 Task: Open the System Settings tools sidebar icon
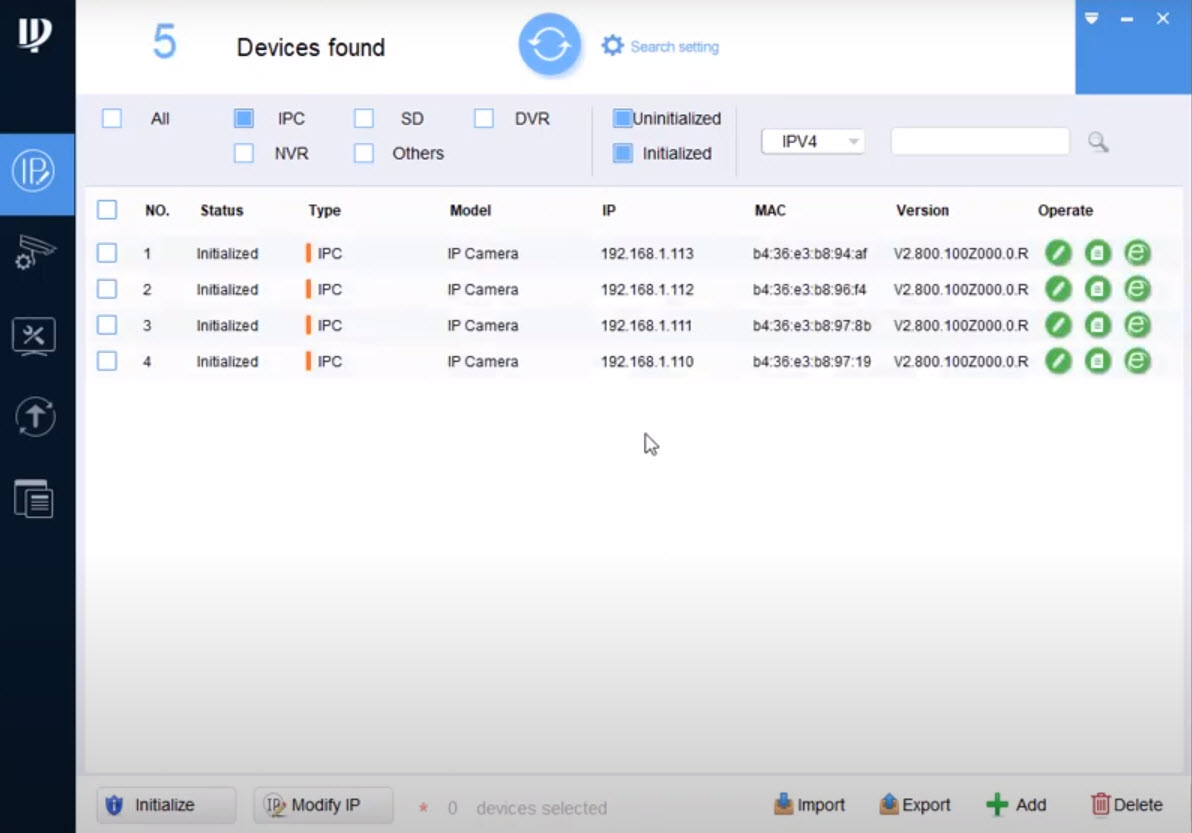tap(34, 336)
